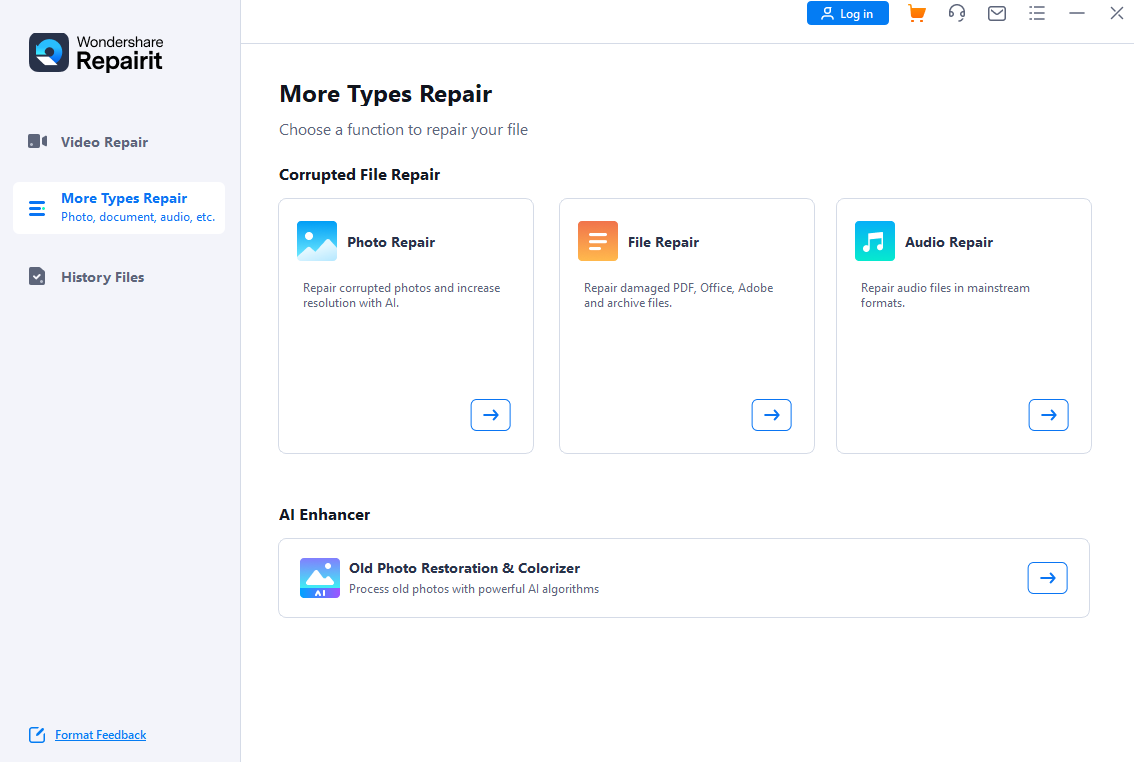The image size is (1134, 762).
Task: Open the list menu icon
Action: click(1037, 13)
